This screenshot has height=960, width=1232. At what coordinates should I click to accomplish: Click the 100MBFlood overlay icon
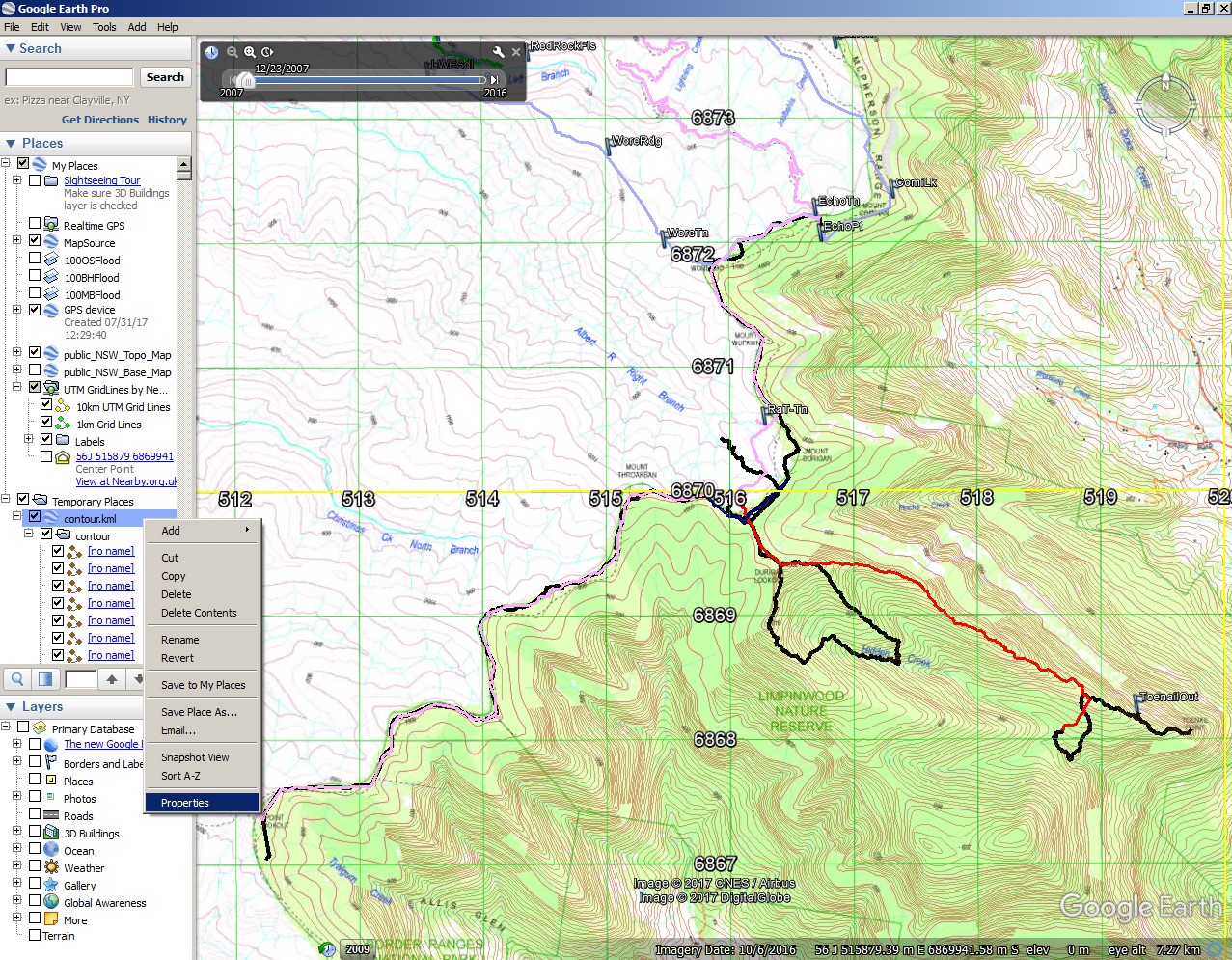(x=51, y=294)
